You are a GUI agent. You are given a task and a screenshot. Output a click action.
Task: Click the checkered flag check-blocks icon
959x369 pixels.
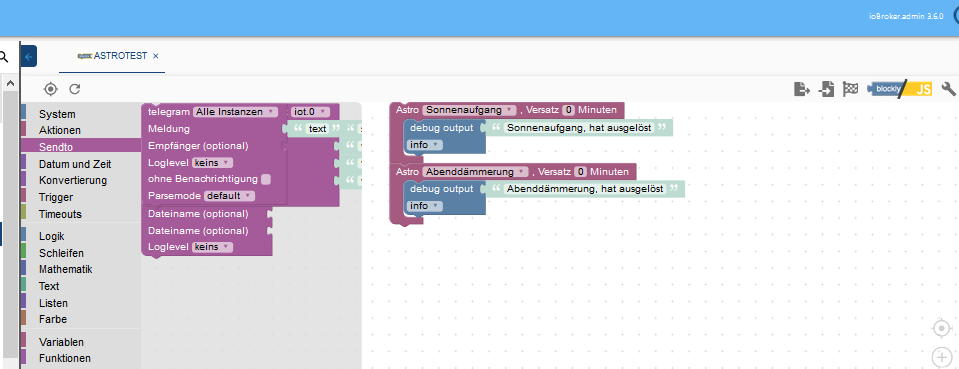[x=850, y=89]
